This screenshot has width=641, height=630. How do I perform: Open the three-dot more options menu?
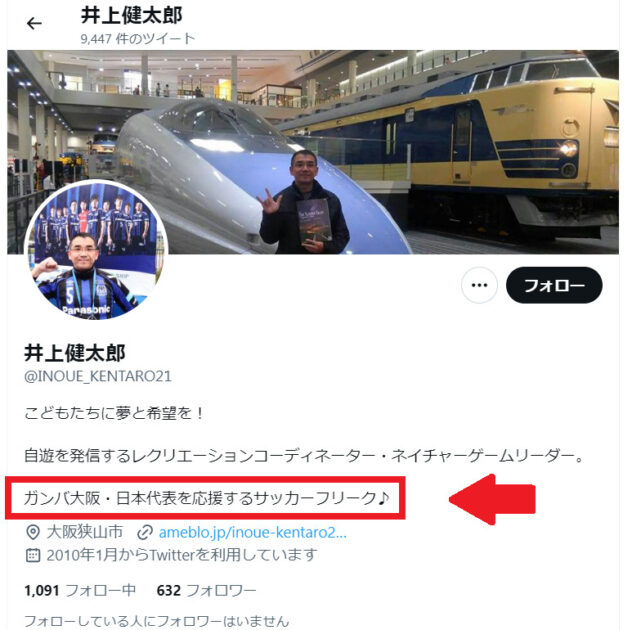tap(479, 285)
